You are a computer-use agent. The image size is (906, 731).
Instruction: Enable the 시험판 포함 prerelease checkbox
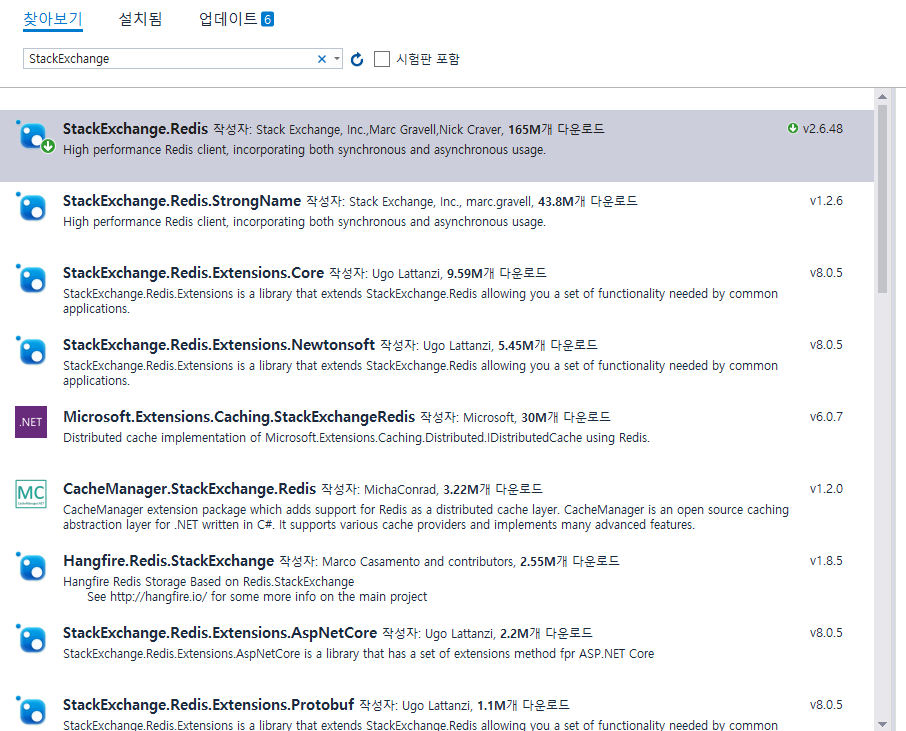[382, 59]
